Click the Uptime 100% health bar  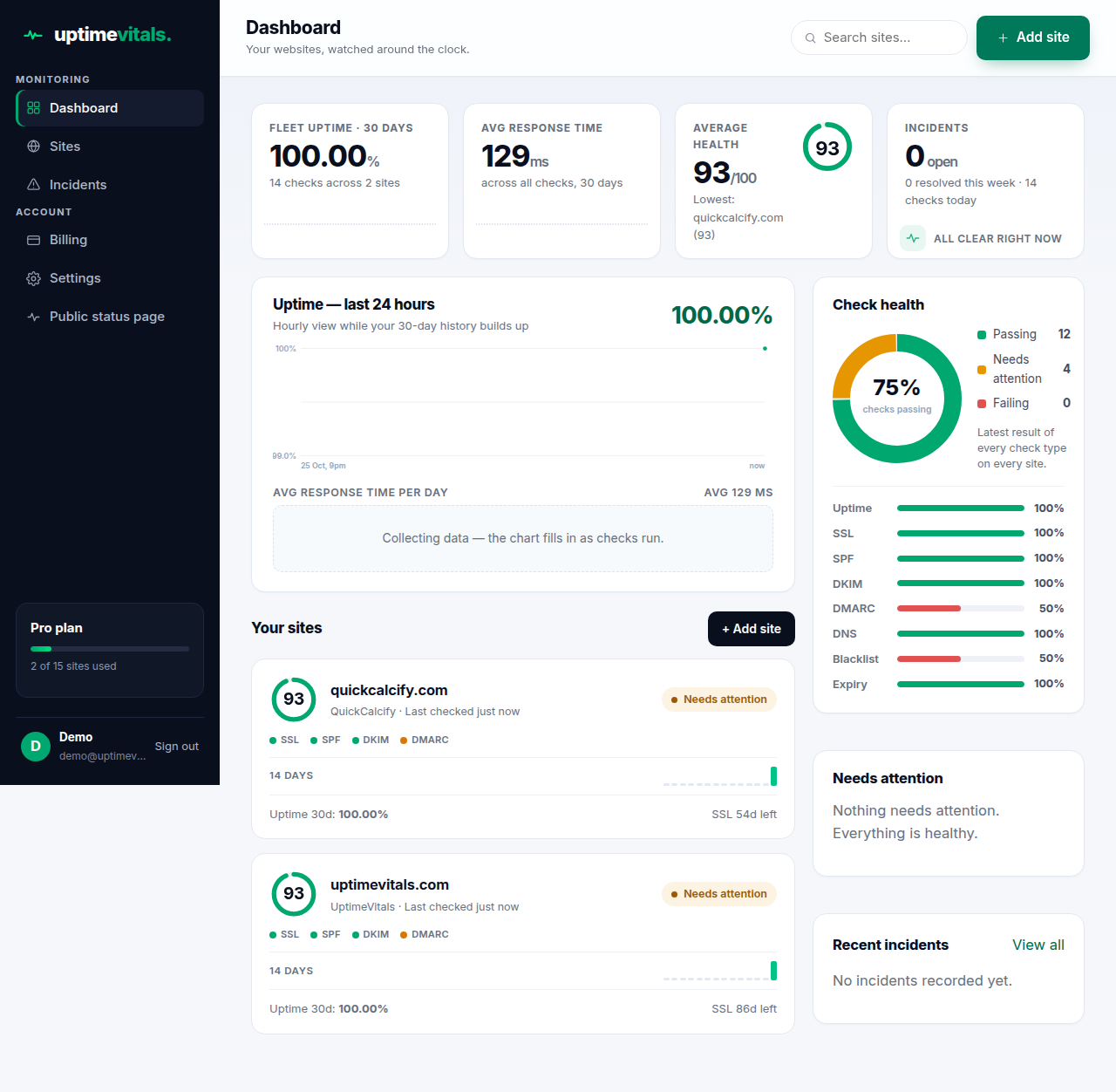click(x=961, y=508)
